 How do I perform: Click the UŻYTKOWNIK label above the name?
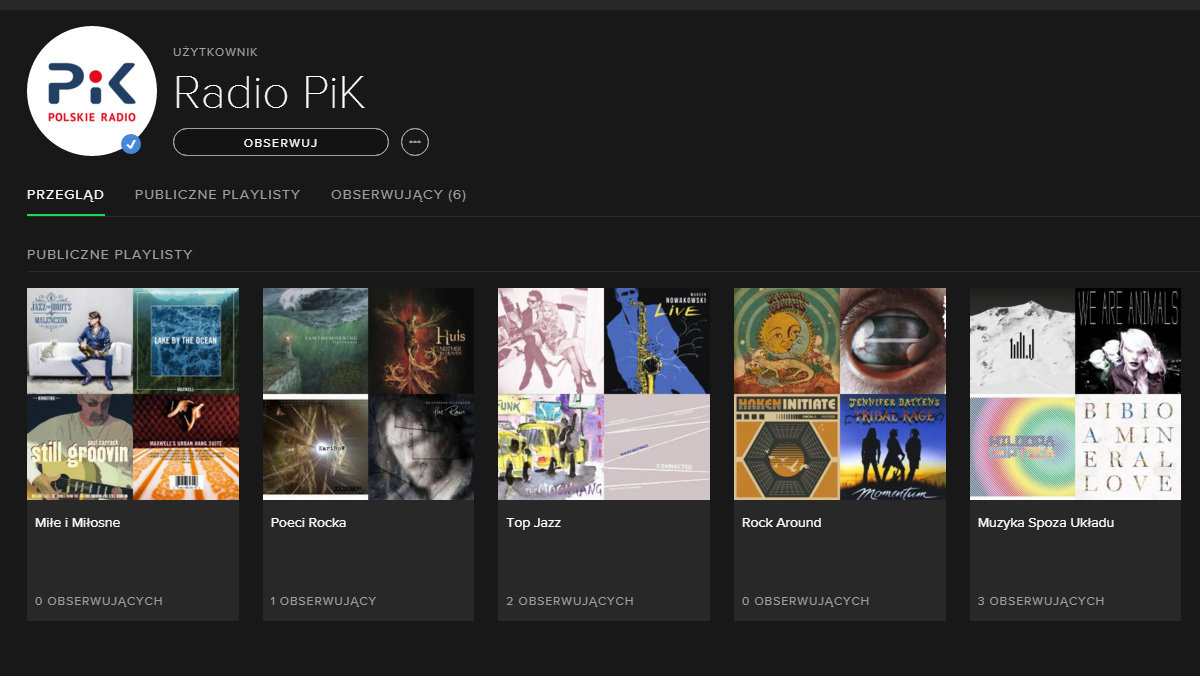pyautogui.click(x=216, y=51)
